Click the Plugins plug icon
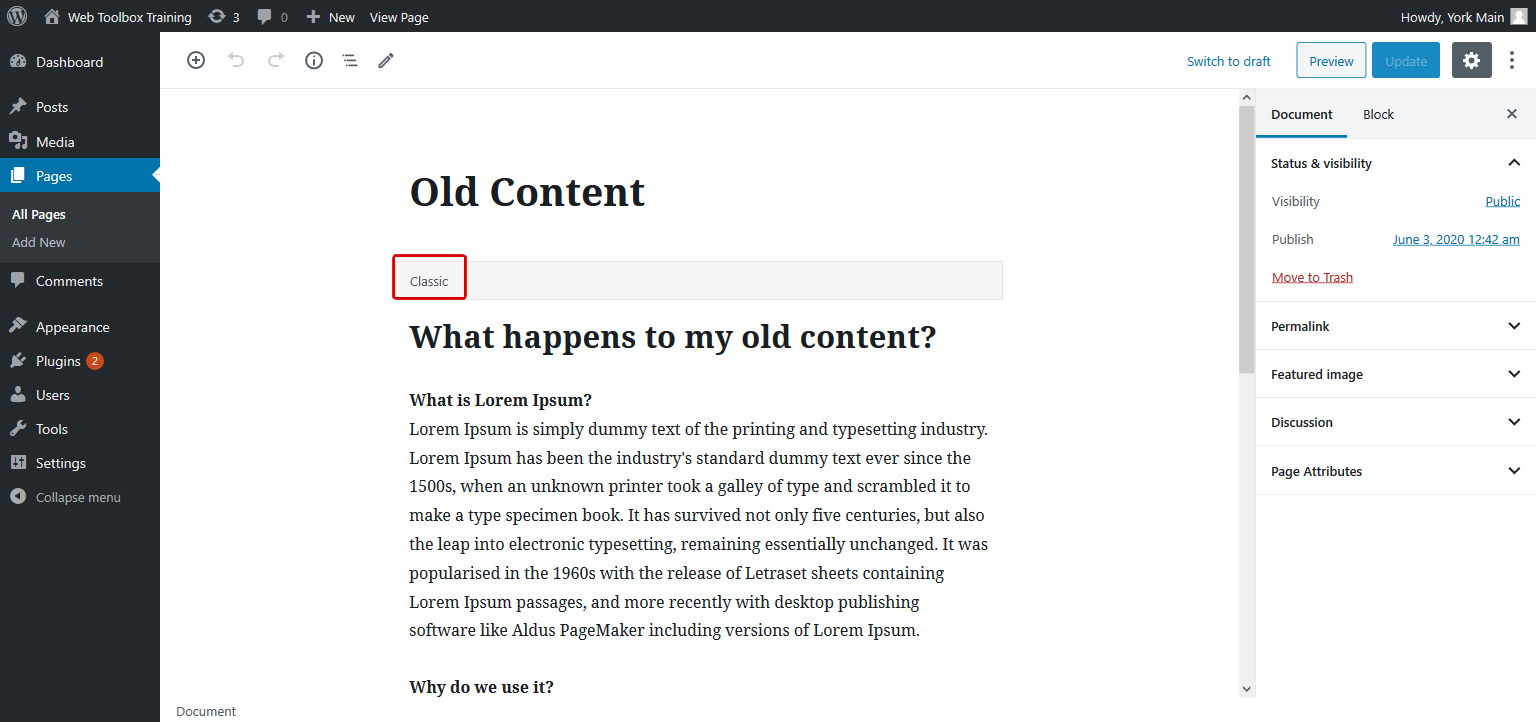Screen dimensions: 1536x722 tap(18, 361)
